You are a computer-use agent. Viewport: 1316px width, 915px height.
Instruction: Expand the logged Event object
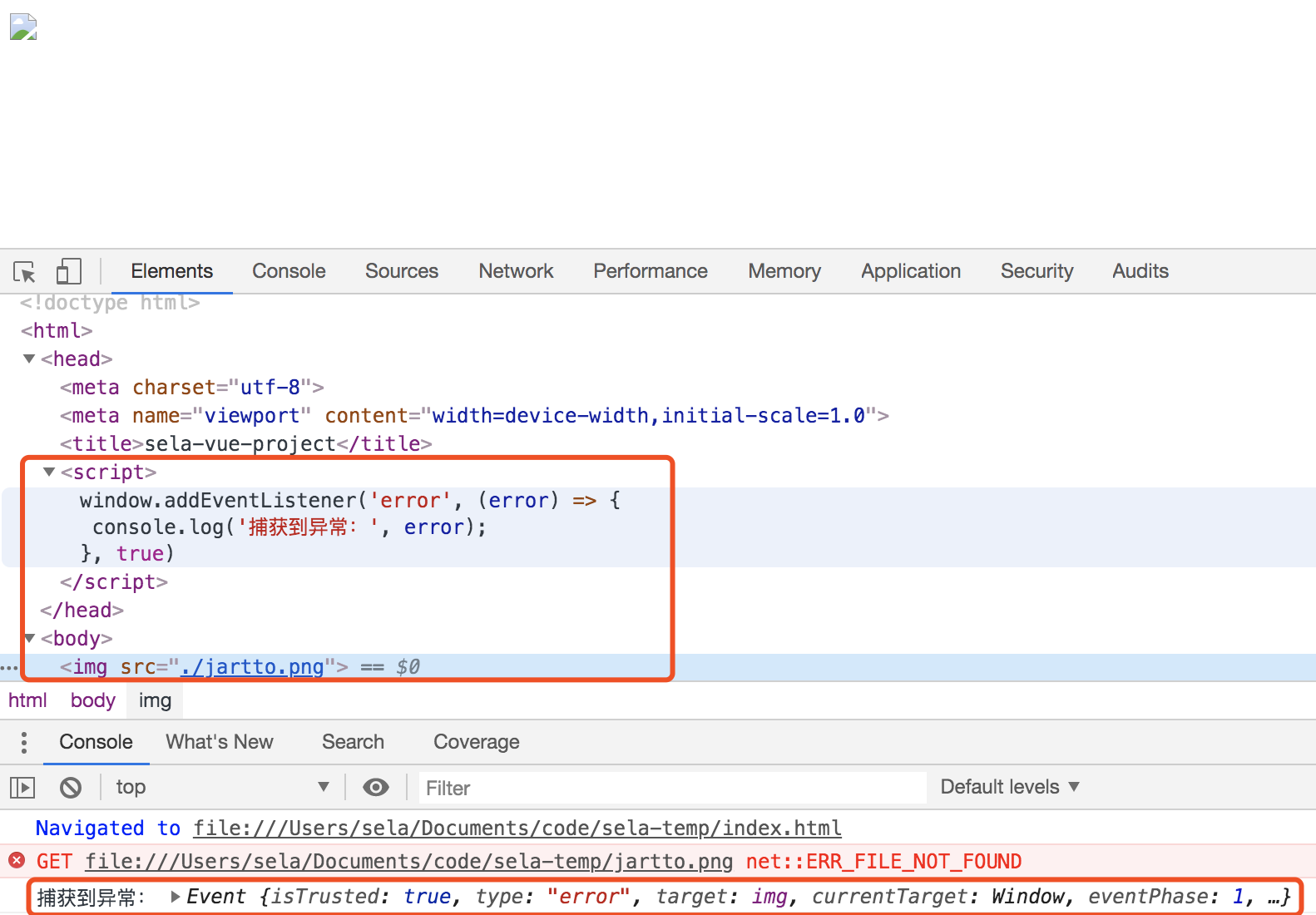(x=176, y=897)
